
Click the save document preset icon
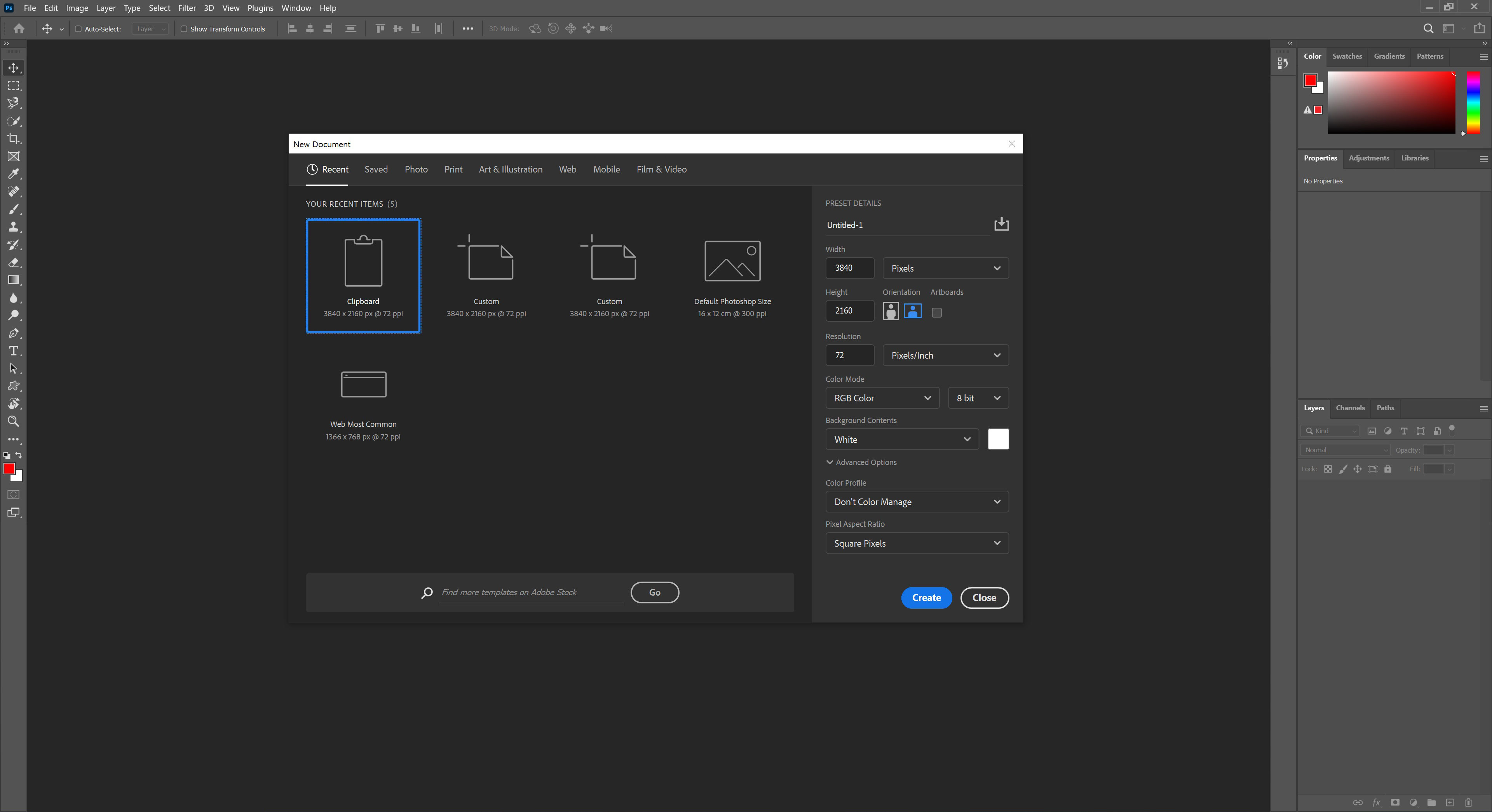(1001, 224)
